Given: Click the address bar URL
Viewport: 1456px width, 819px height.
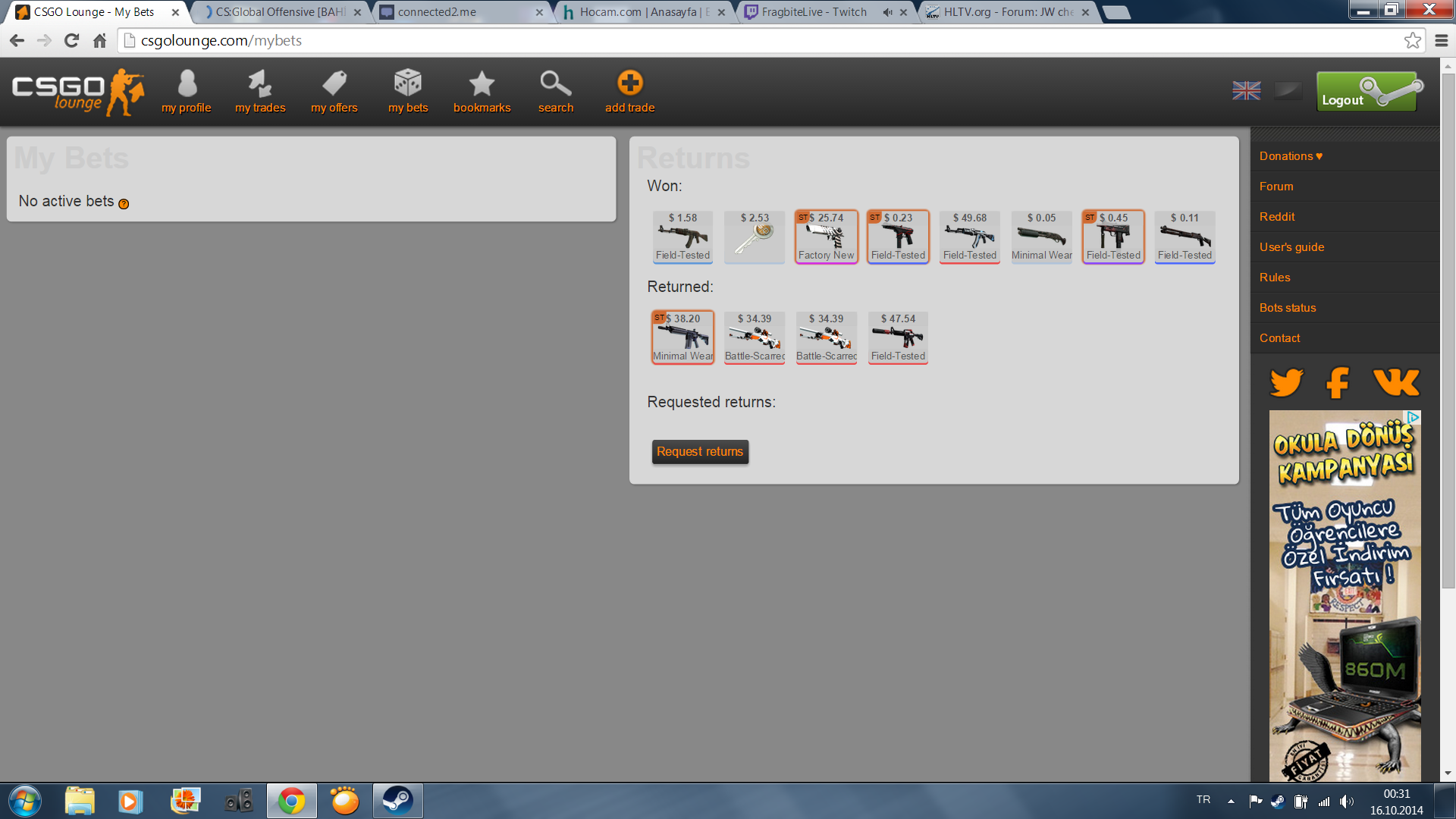Looking at the screenshot, I should (x=221, y=40).
